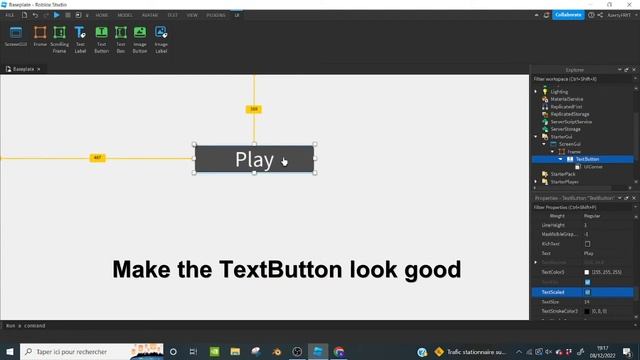Switch to the PLUGINS ribbon tab

(x=216, y=15)
